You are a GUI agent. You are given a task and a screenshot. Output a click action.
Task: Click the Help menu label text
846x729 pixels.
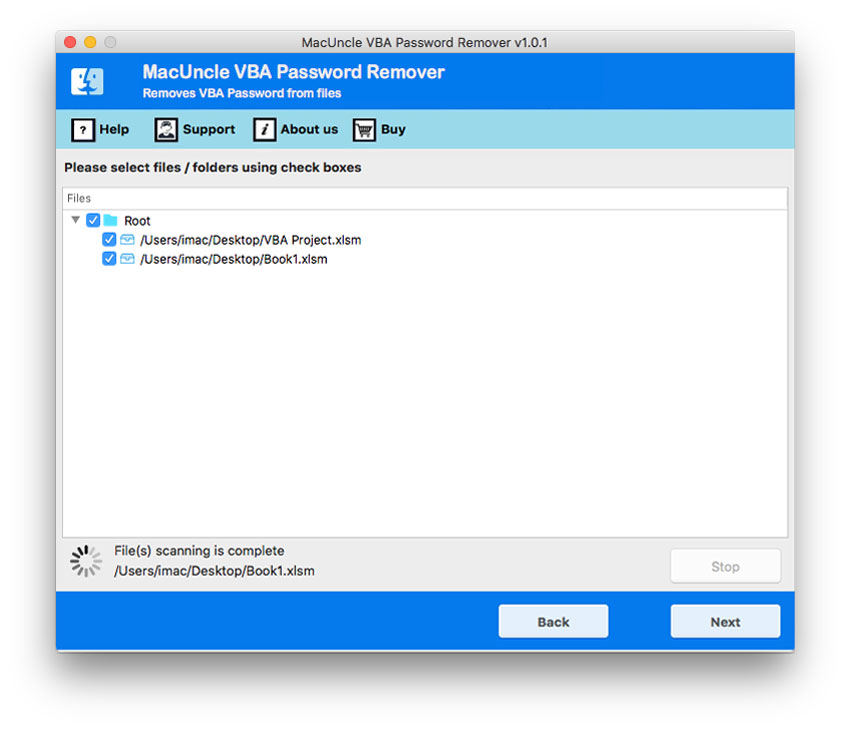[x=113, y=129]
